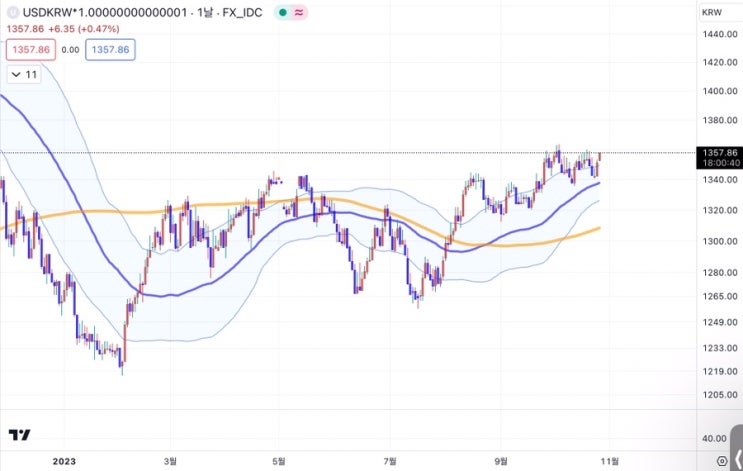
Task: Click the red 1357.86 sell price box
Action: click(31, 50)
